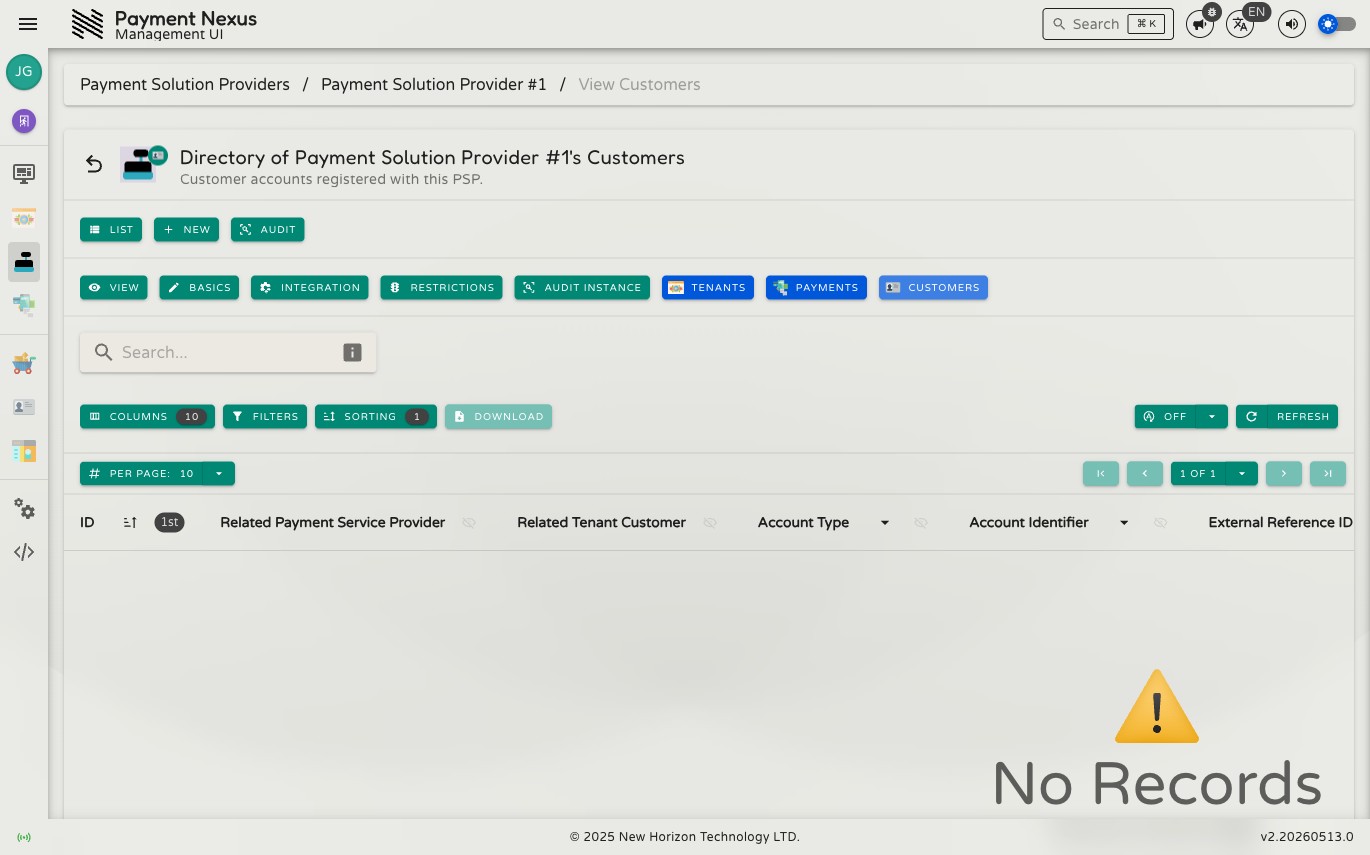Expand the auto-refresh interval dropdown

1212,417
